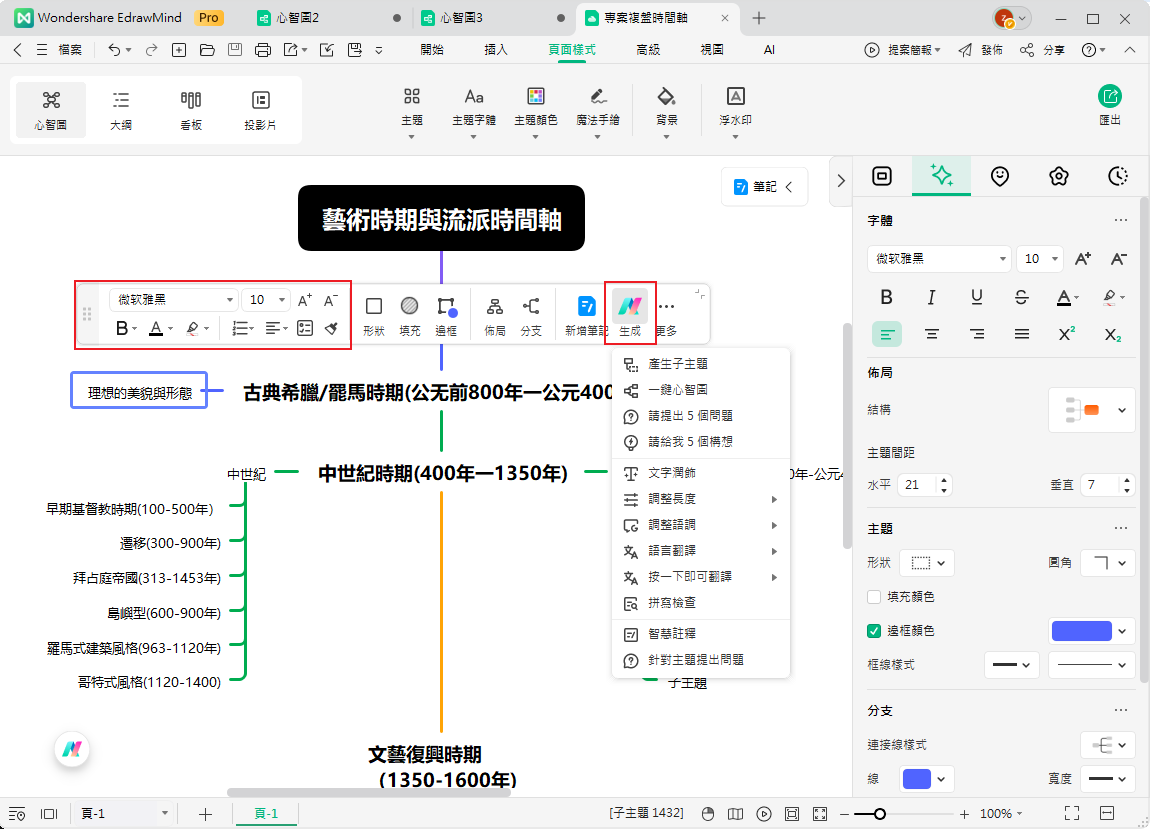Open the 結構 structure dropdown

pyautogui.click(x=1091, y=409)
